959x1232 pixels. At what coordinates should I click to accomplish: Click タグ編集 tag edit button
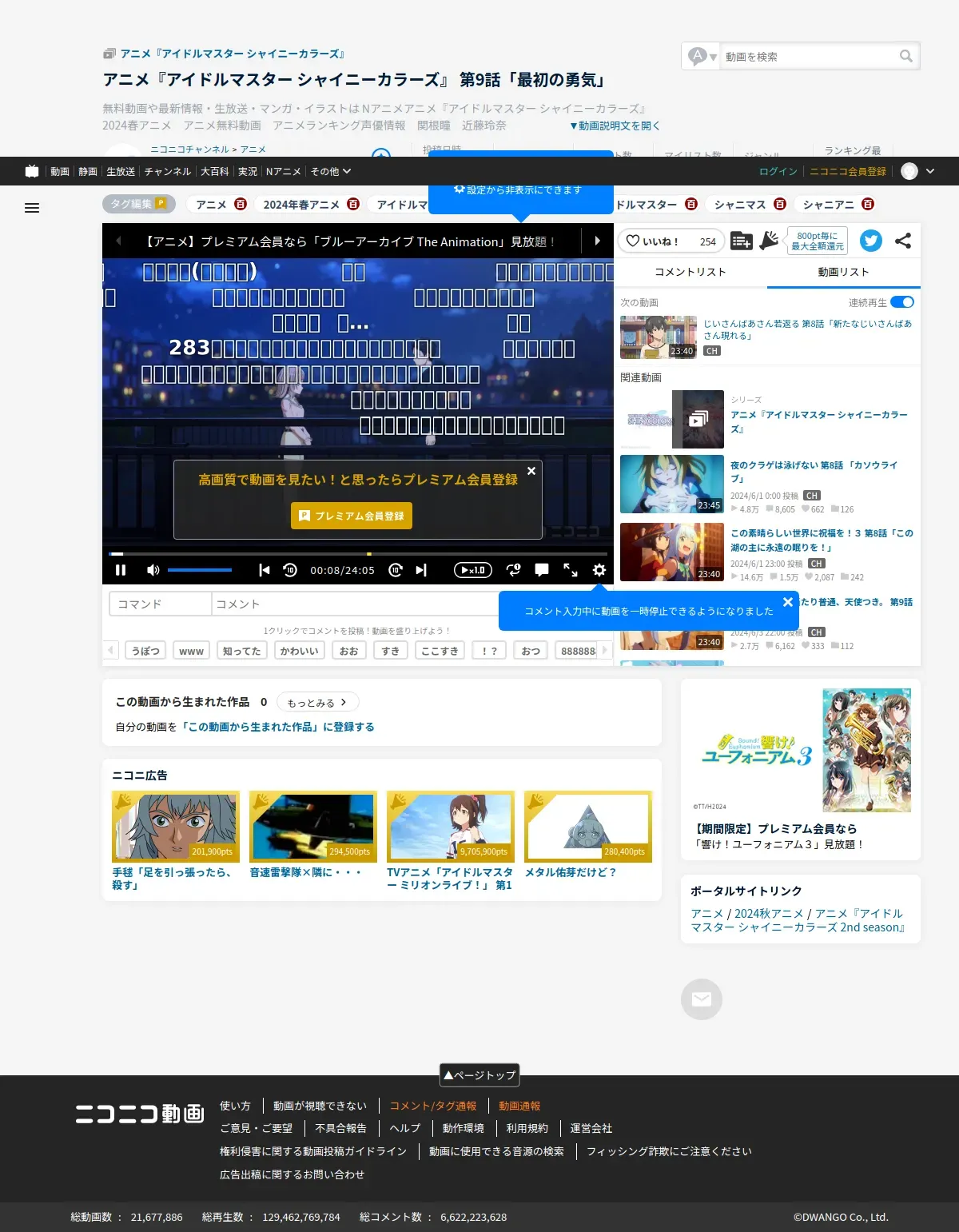[x=138, y=204]
